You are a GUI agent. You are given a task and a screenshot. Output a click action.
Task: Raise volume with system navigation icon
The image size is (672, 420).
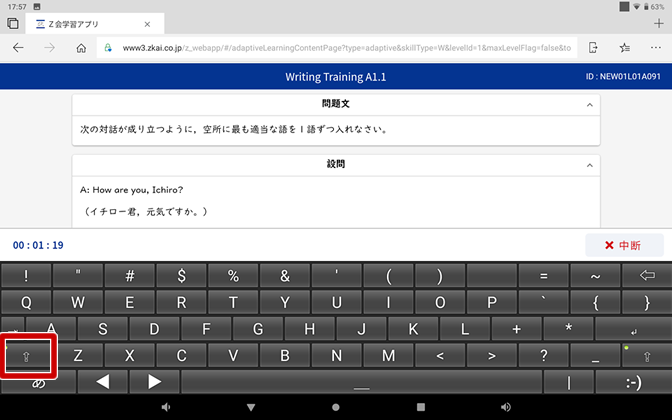coord(506,407)
